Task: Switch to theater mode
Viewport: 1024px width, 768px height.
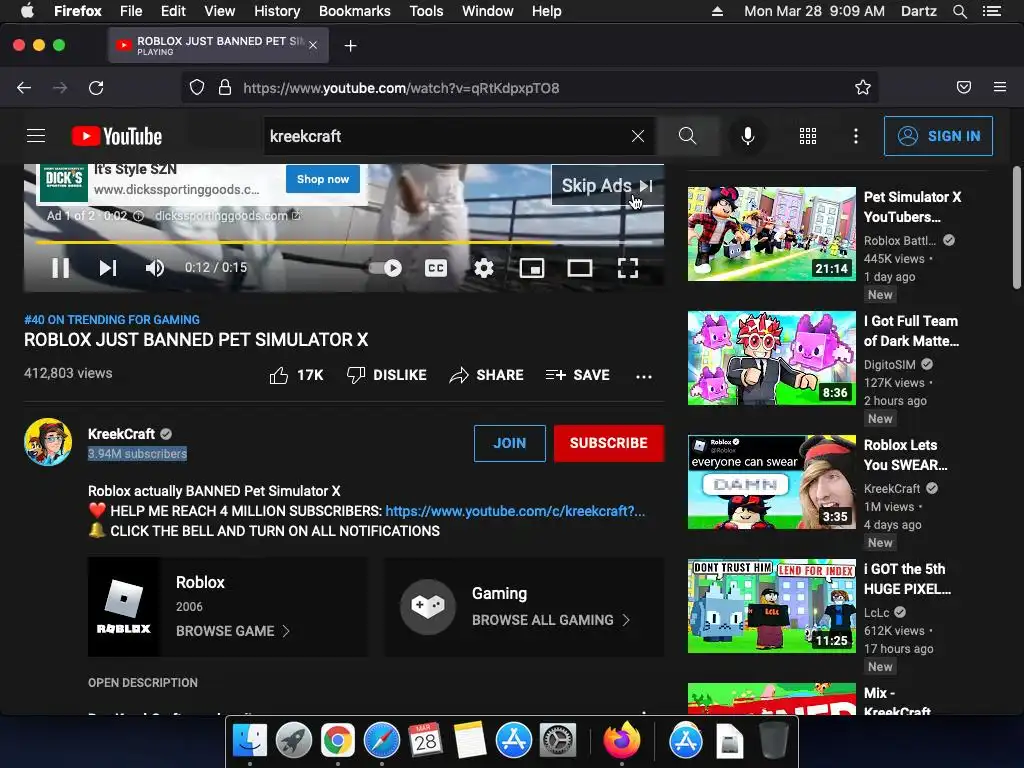Action: click(580, 268)
